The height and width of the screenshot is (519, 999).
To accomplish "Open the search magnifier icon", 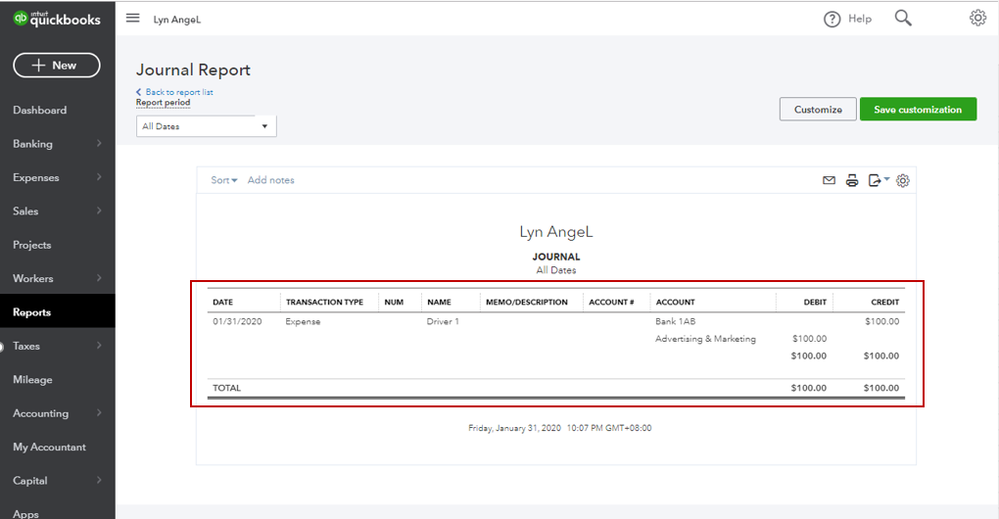I will [903, 18].
